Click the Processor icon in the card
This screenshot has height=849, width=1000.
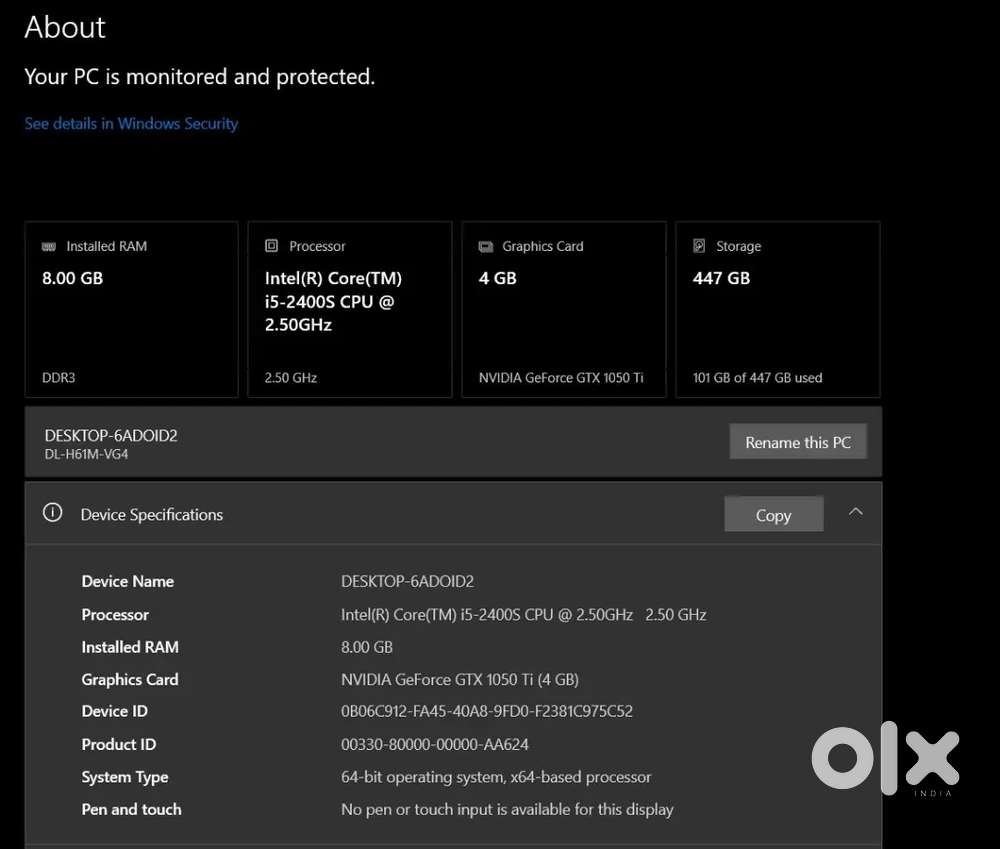click(x=272, y=246)
